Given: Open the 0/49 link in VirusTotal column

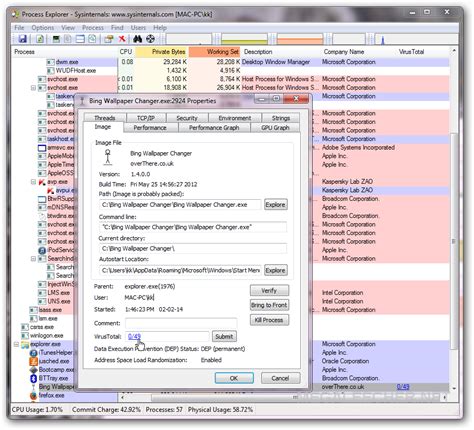Looking at the screenshot, I should click(x=403, y=387).
